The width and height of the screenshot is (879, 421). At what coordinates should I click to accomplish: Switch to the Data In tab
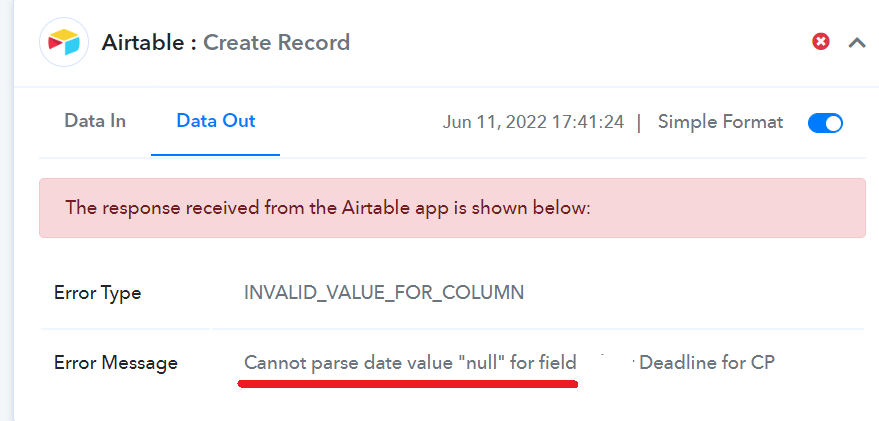(x=95, y=121)
